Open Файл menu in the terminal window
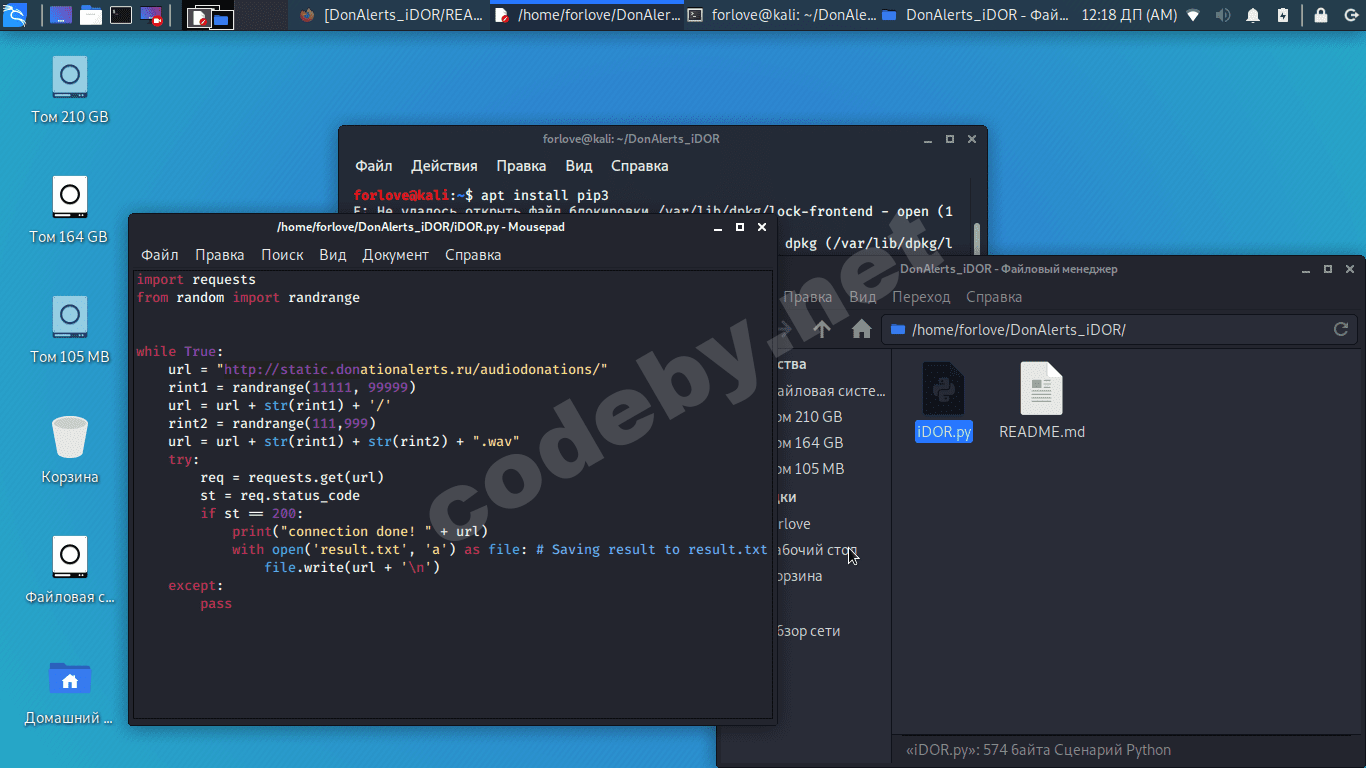 pos(374,166)
